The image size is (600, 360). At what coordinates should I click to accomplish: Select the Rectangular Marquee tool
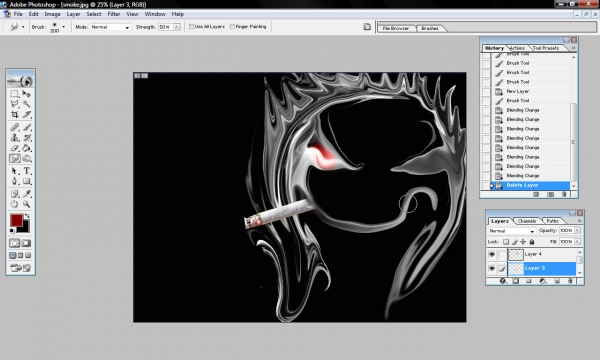tap(15, 94)
